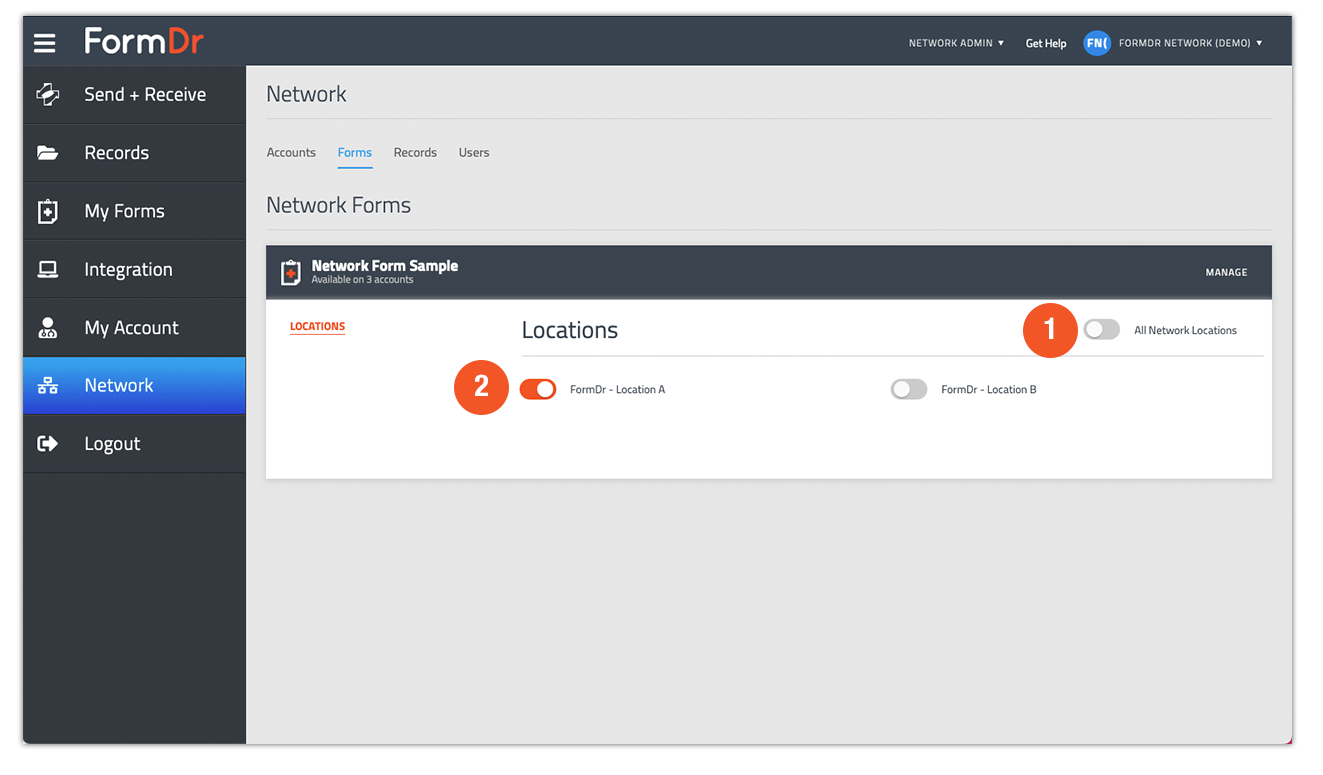Open Records in the sidebar

pyautogui.click(x=134, y=153)
